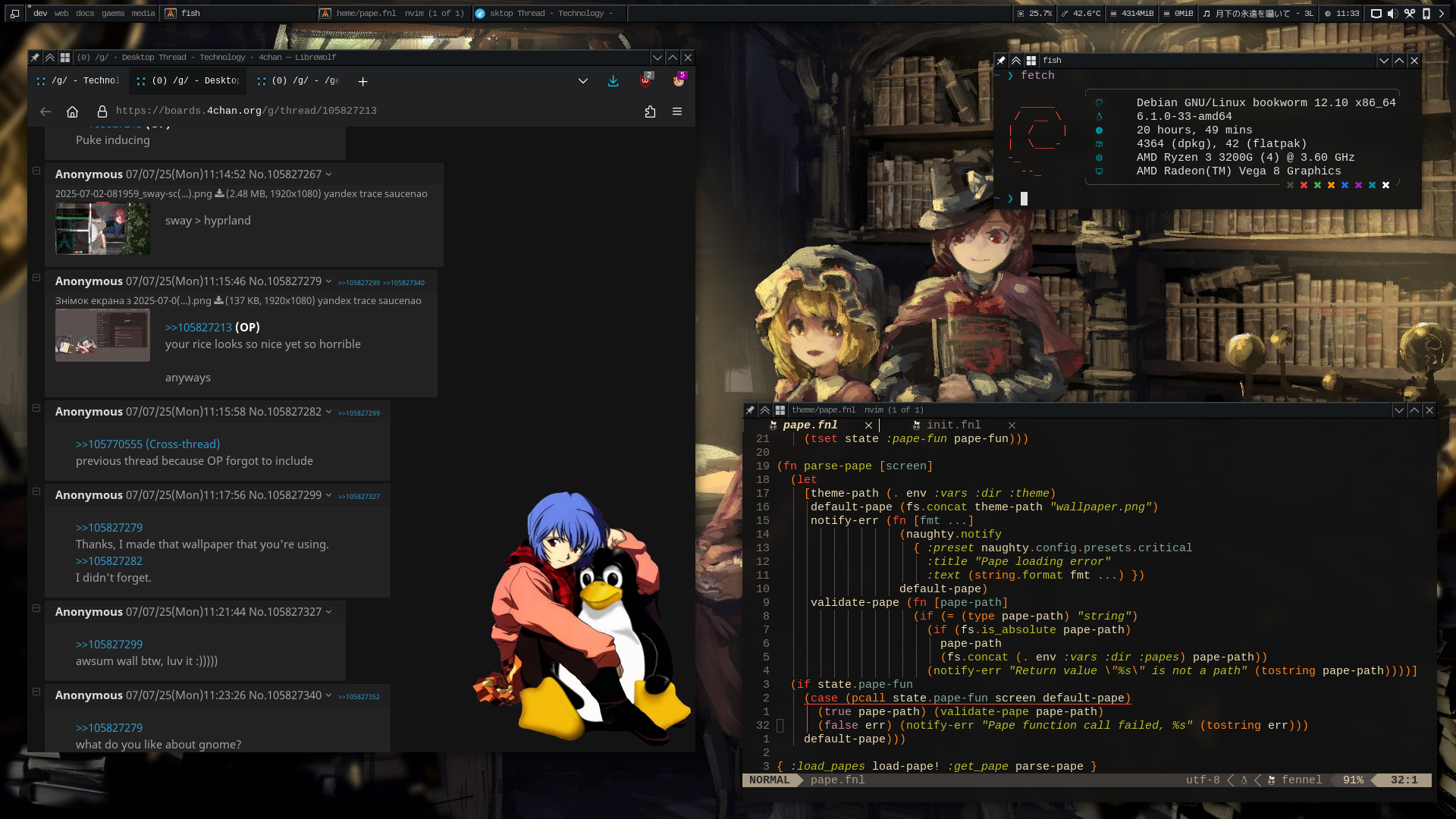Screen dimensions: 1456x819
Task: Follow the >>105827213 (OP) quote link
Action: point(212,327)
